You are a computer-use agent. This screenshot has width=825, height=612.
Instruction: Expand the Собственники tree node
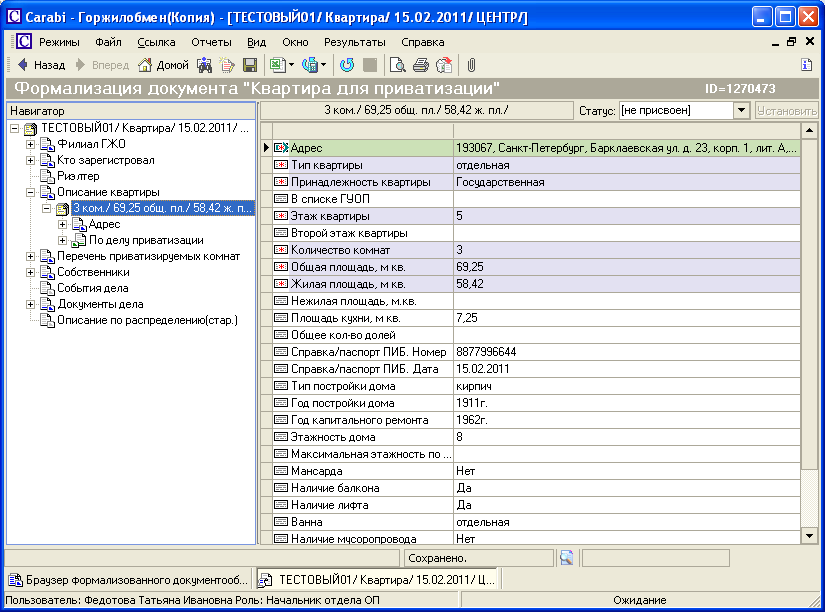click(30, 272)
